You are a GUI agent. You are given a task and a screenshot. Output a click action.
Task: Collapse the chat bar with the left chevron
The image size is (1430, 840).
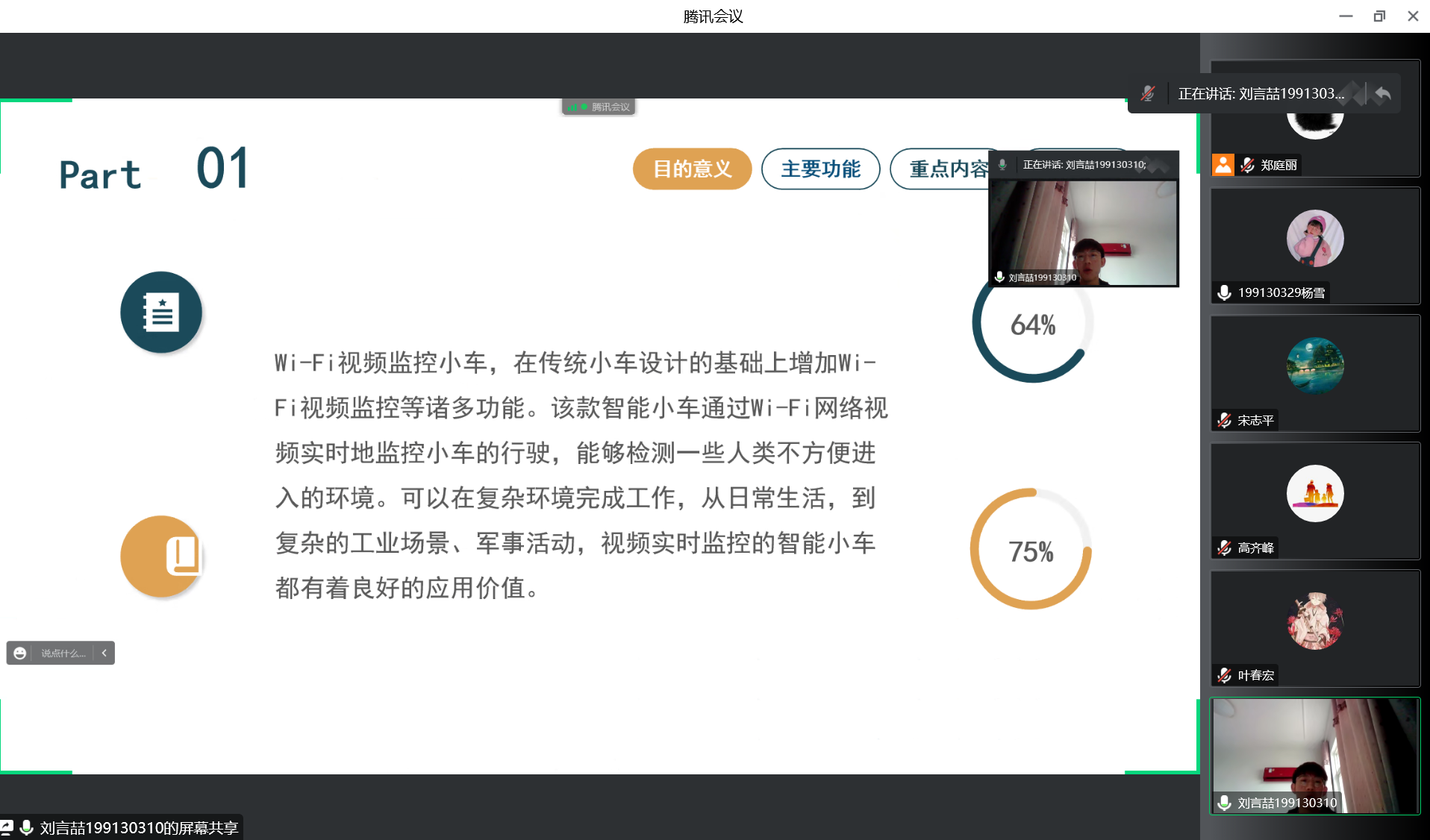coord(104,653)
